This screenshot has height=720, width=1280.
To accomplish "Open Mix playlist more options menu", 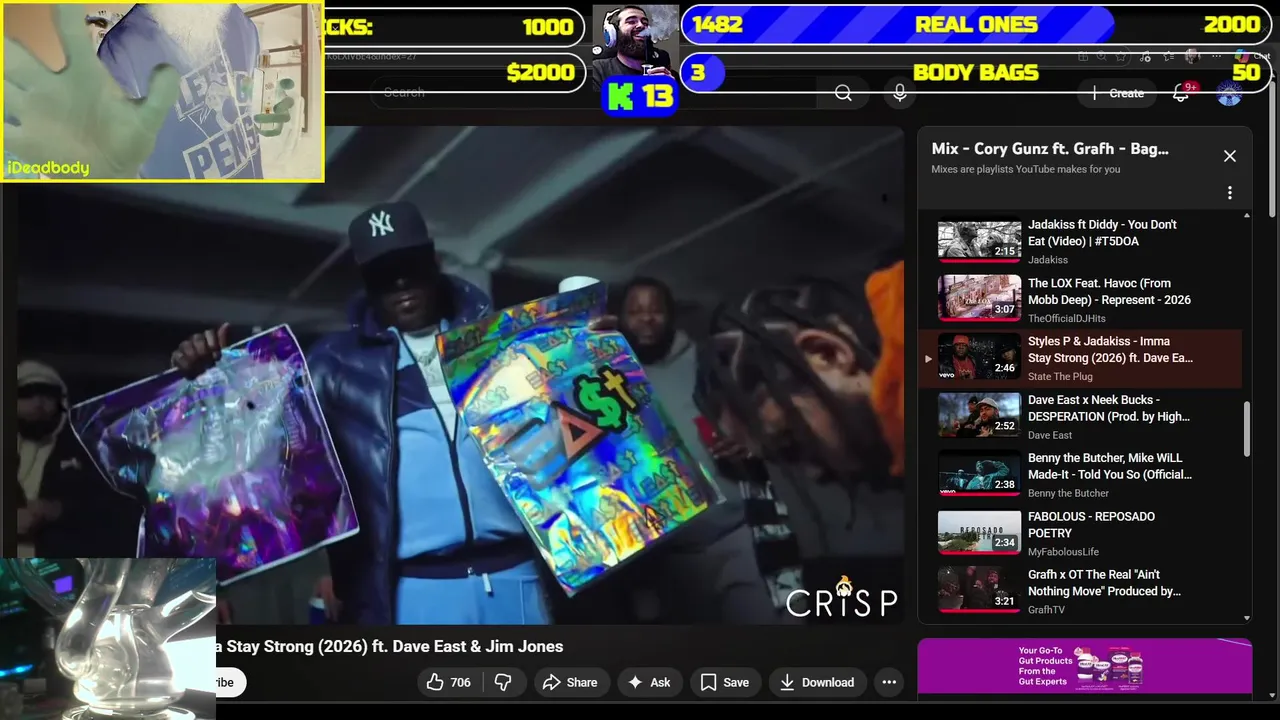I will tap(1230, 193).
